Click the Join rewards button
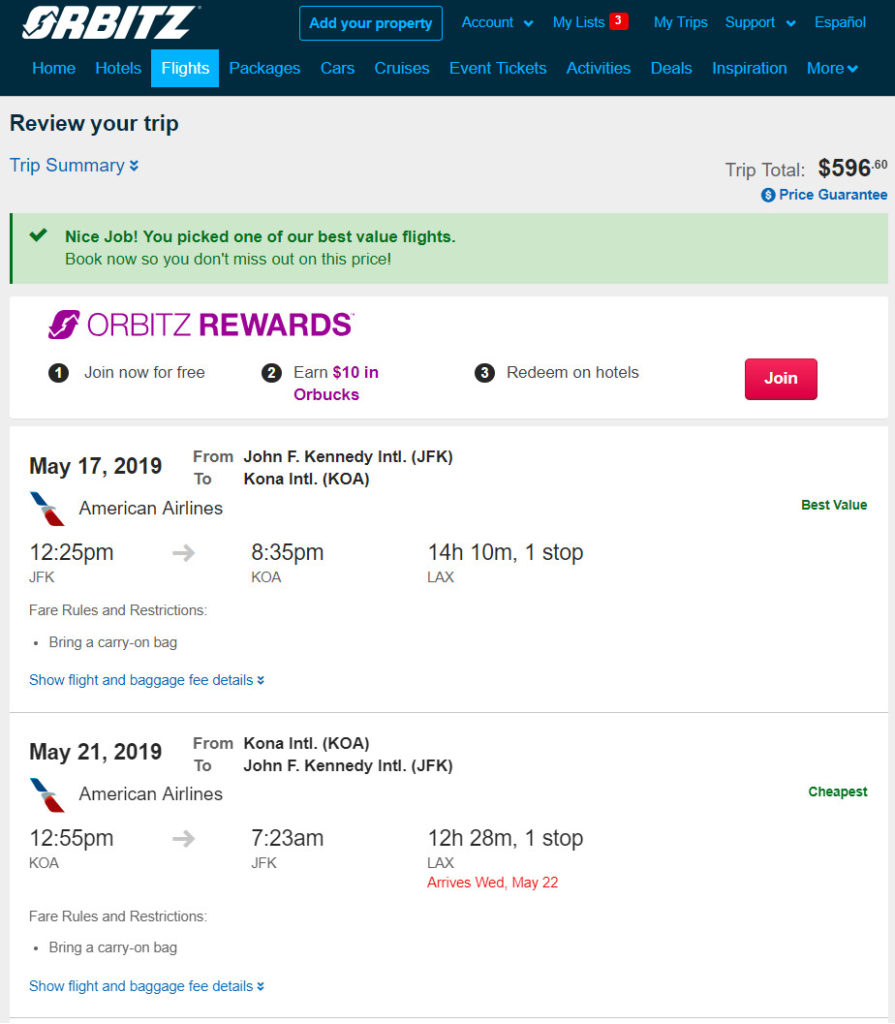 coord(781,379)
